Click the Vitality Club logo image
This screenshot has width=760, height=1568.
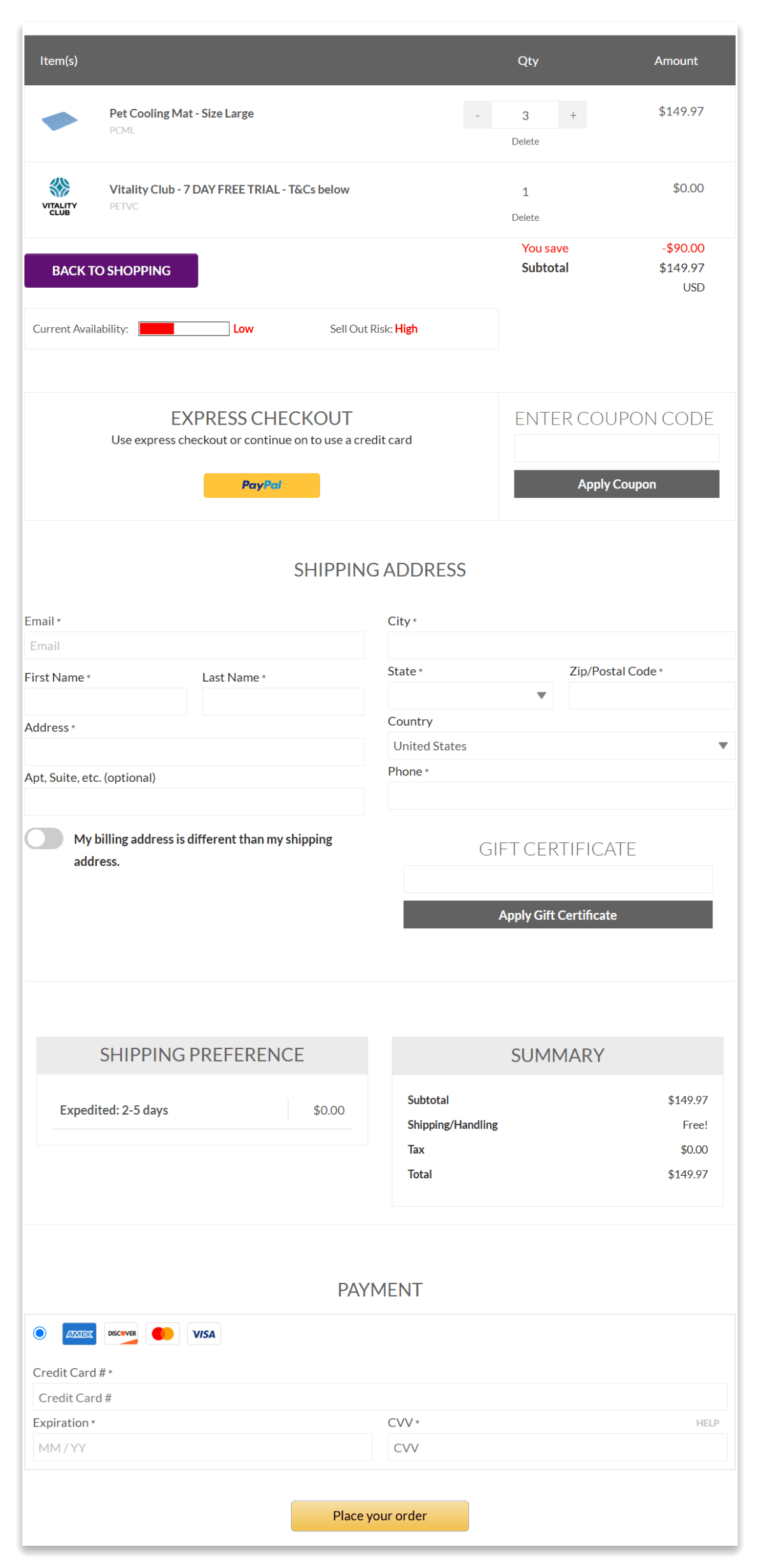[59, 196]
